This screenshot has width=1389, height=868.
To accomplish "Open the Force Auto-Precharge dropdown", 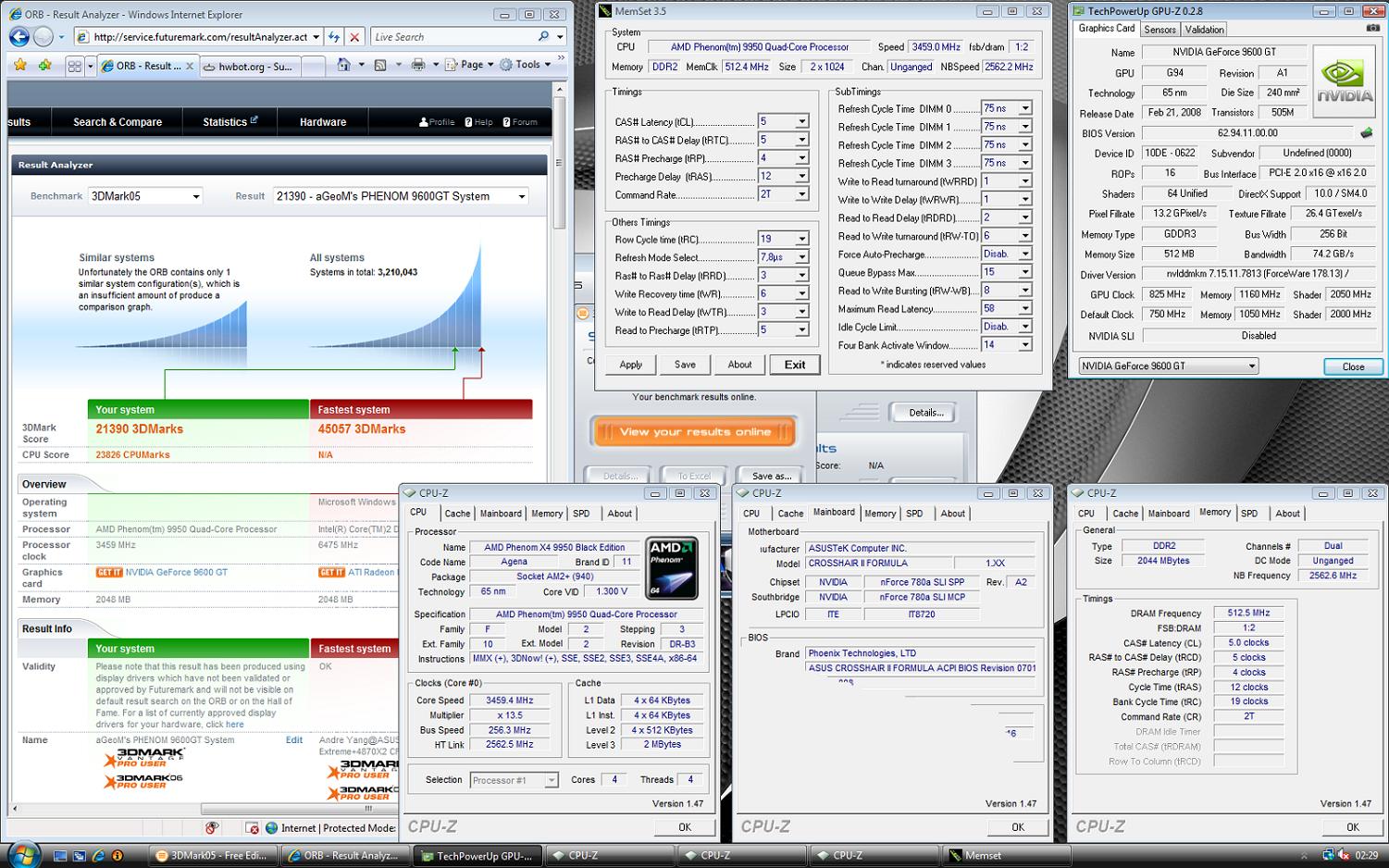I will tap(1025, 254).
